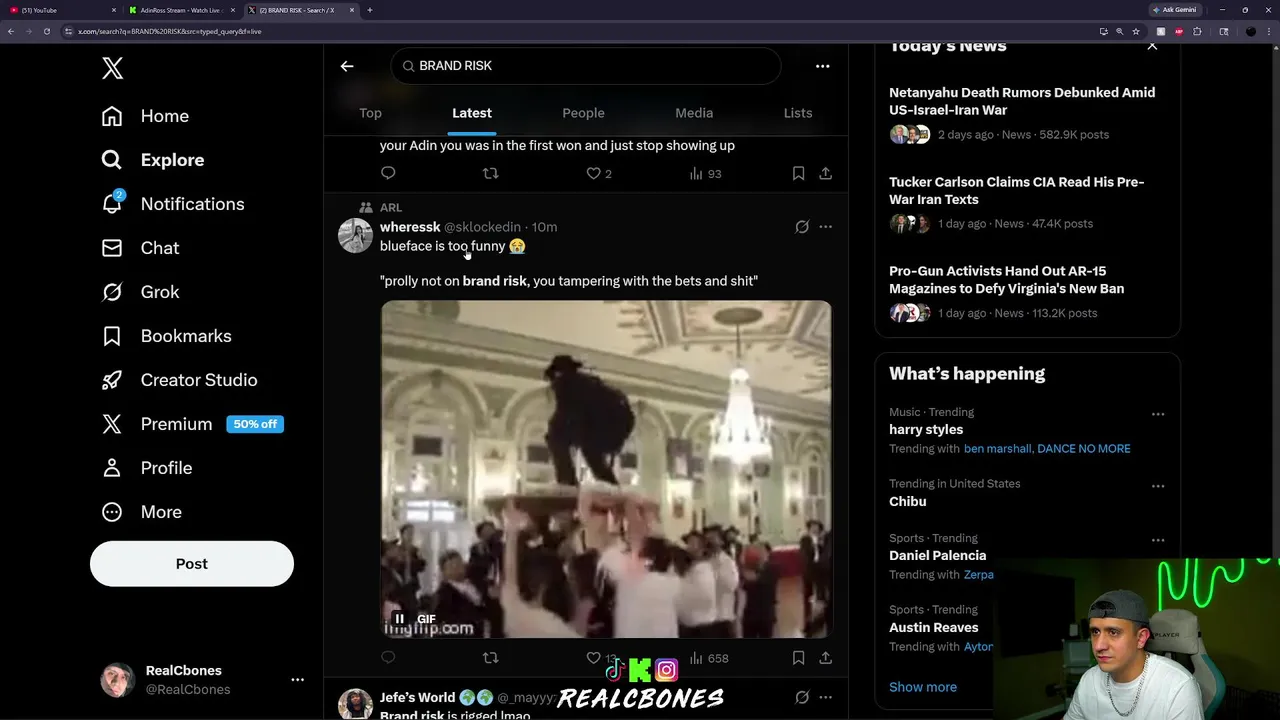
Task: Reply to wheressk's post
Action: tap(388, 657)
